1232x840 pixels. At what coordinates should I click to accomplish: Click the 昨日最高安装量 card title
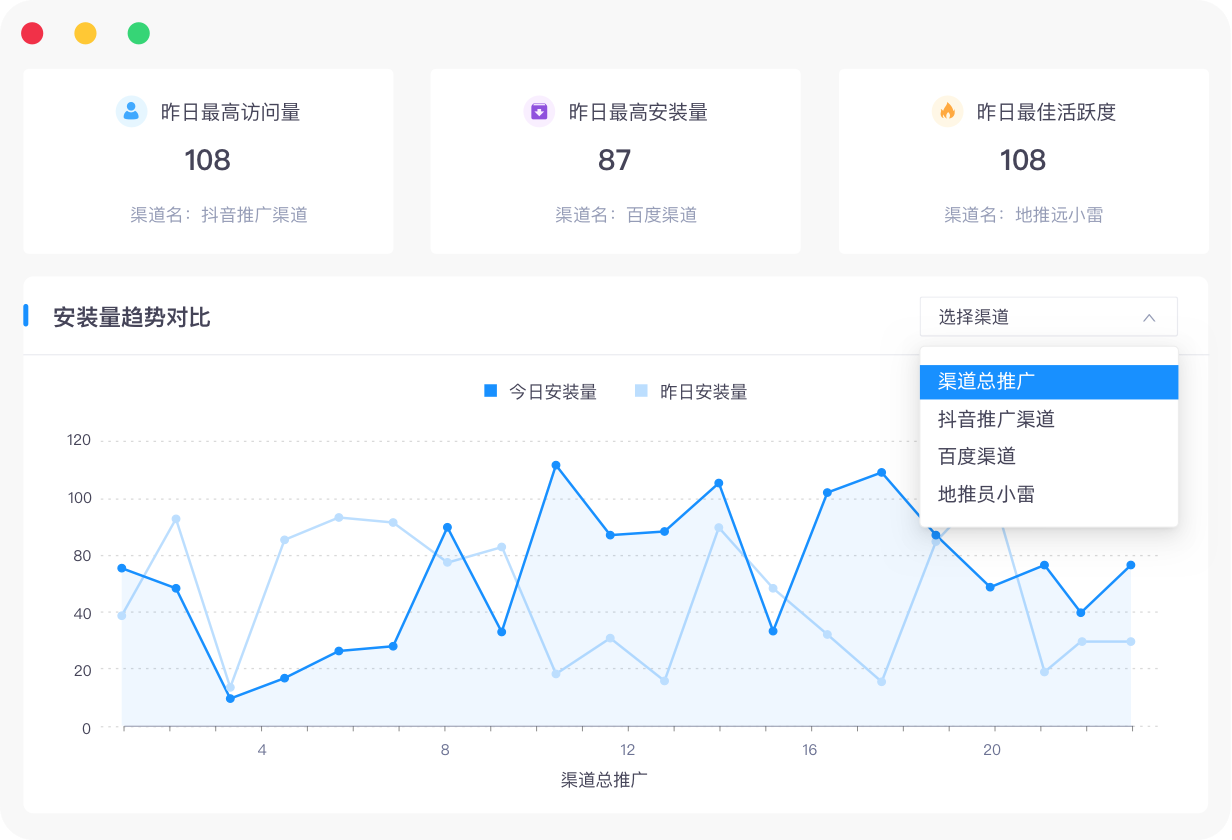click(x=638, y=112)
